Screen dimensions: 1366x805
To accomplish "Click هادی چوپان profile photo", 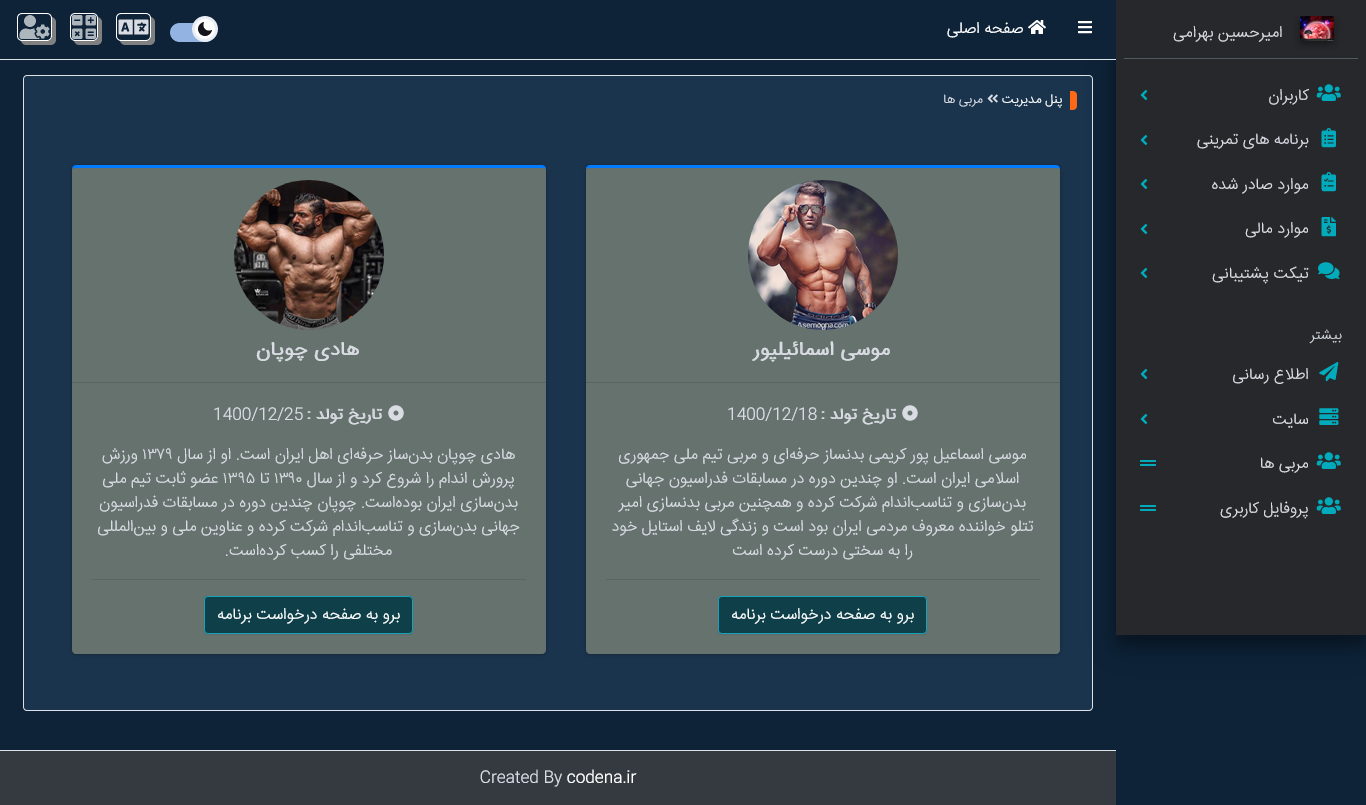I will (309, 255).
